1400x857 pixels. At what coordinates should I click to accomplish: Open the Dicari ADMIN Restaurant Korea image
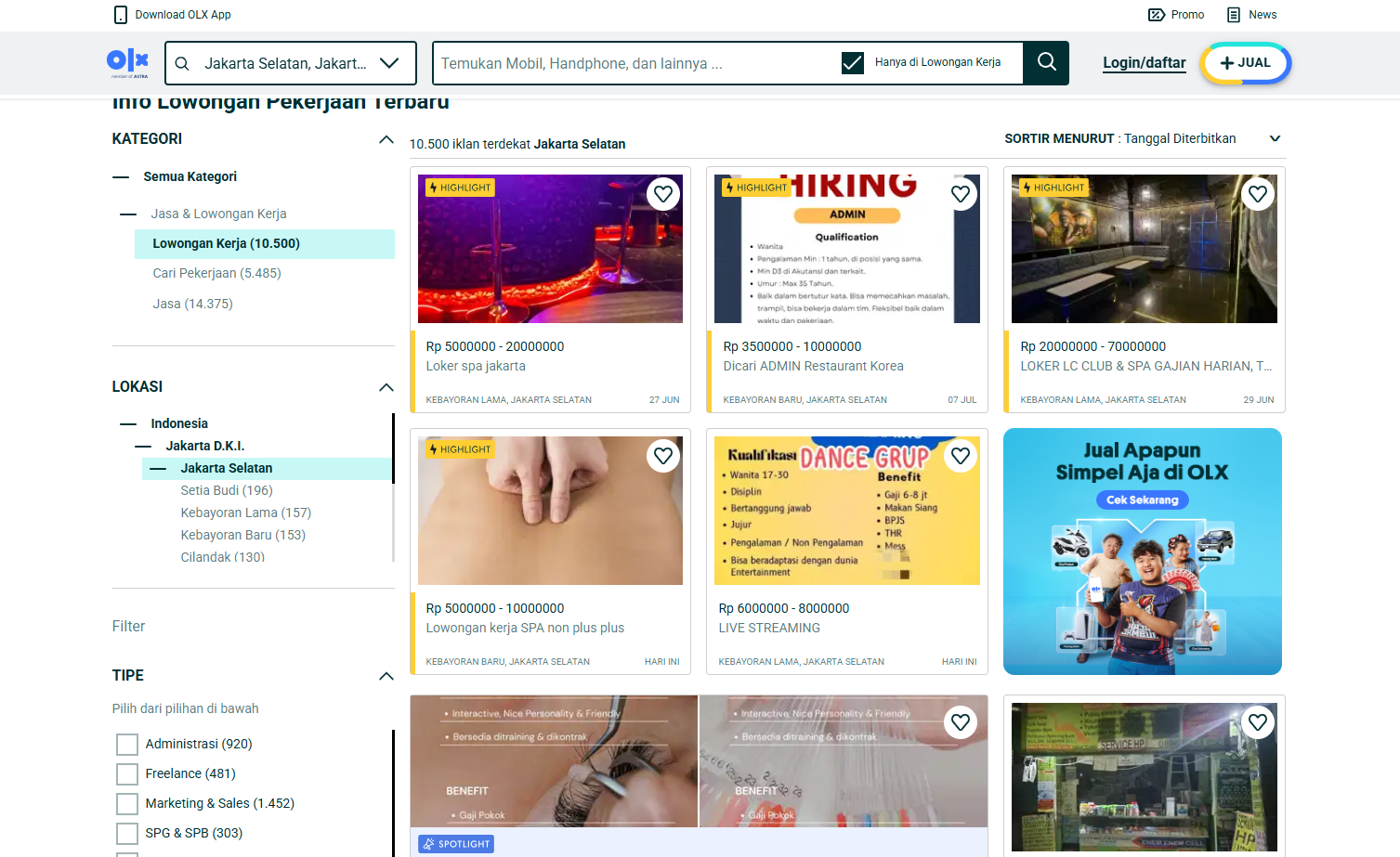847,249
